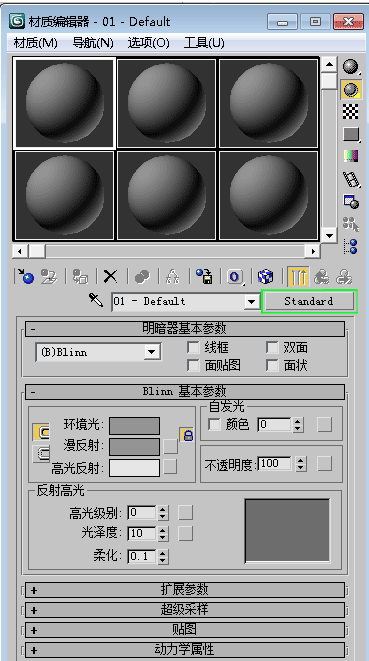
Task: Collapse the Blinn 基本参数 rollout
Action: coord(185,392)
